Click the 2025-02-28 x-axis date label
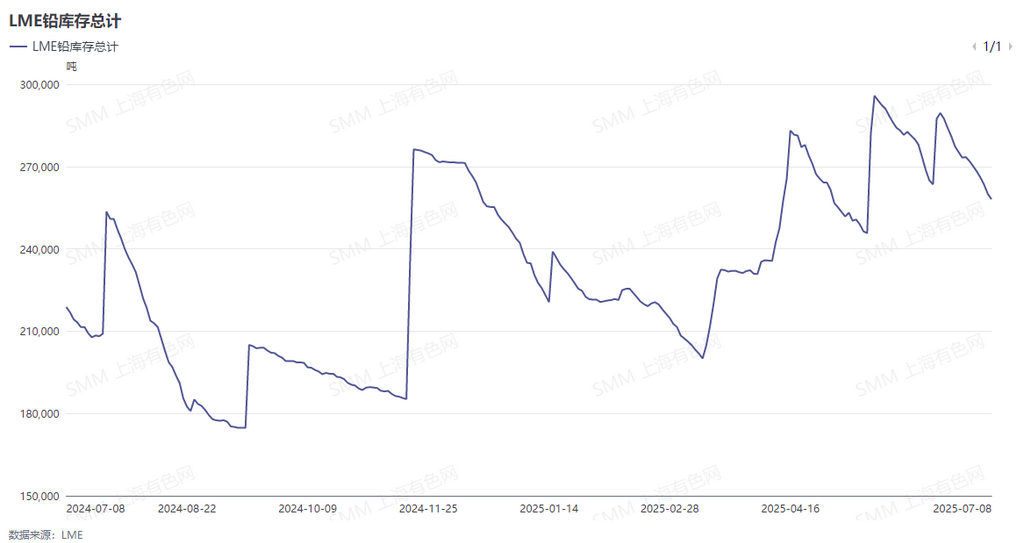 pos(669,508)
